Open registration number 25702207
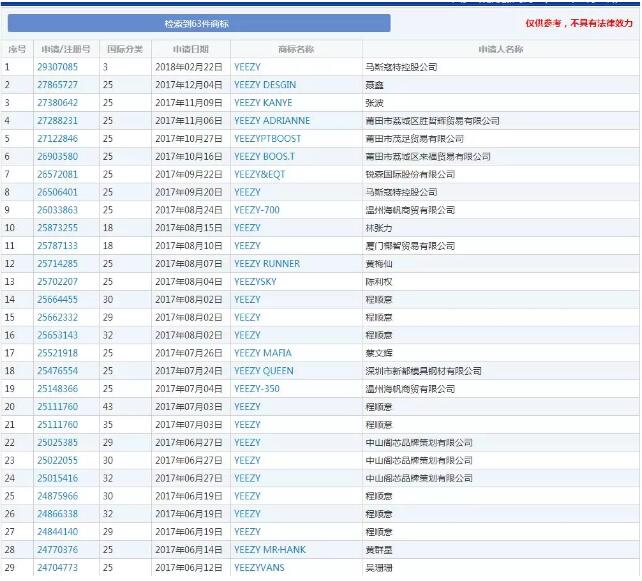642x581 pixels. [x=57, y=282]
